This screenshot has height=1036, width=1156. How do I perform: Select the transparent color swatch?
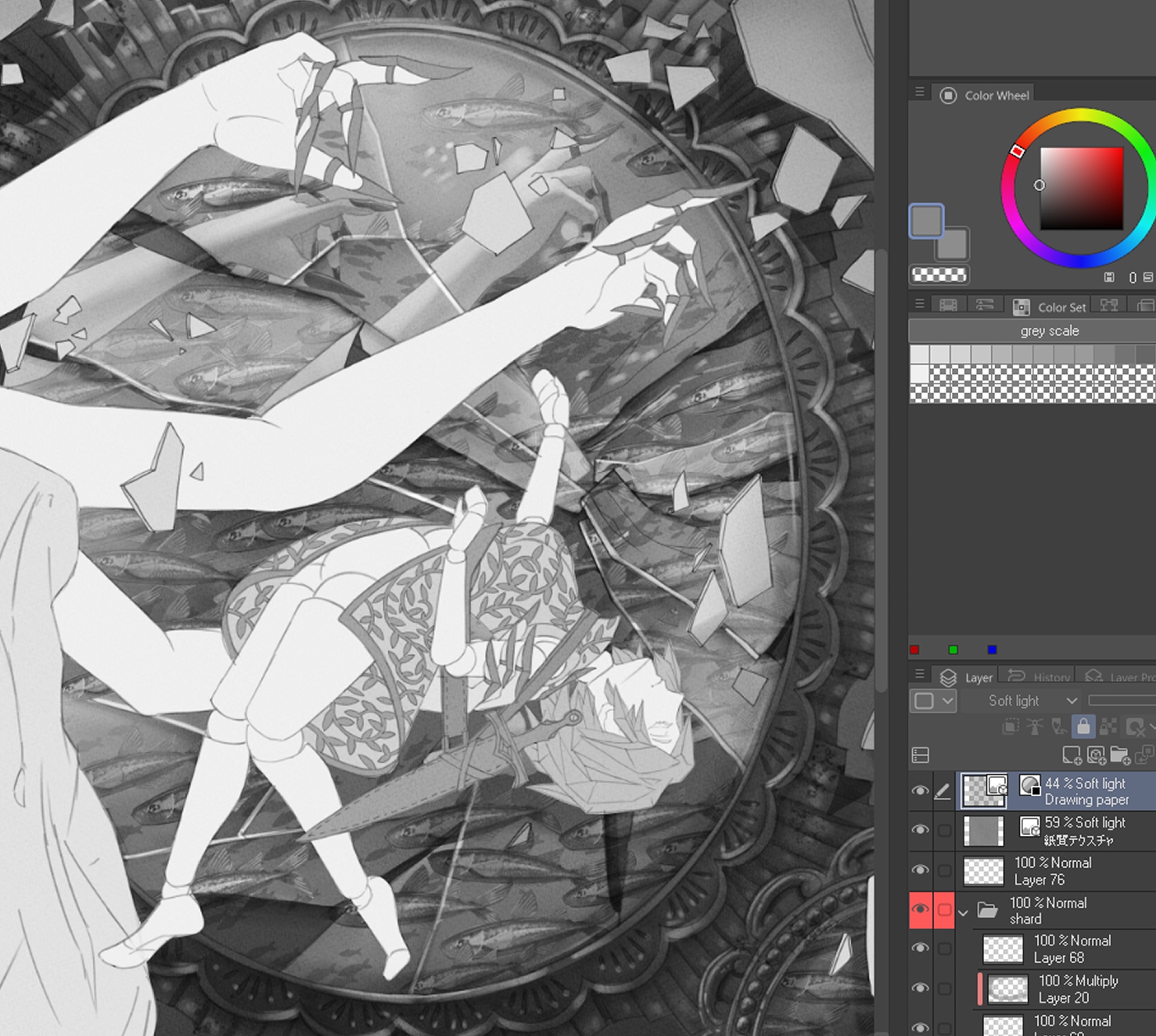coord(939,275)
